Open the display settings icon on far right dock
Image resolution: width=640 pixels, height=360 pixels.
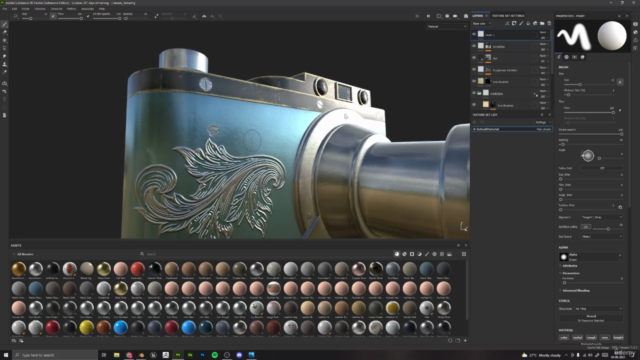point(636,24)
